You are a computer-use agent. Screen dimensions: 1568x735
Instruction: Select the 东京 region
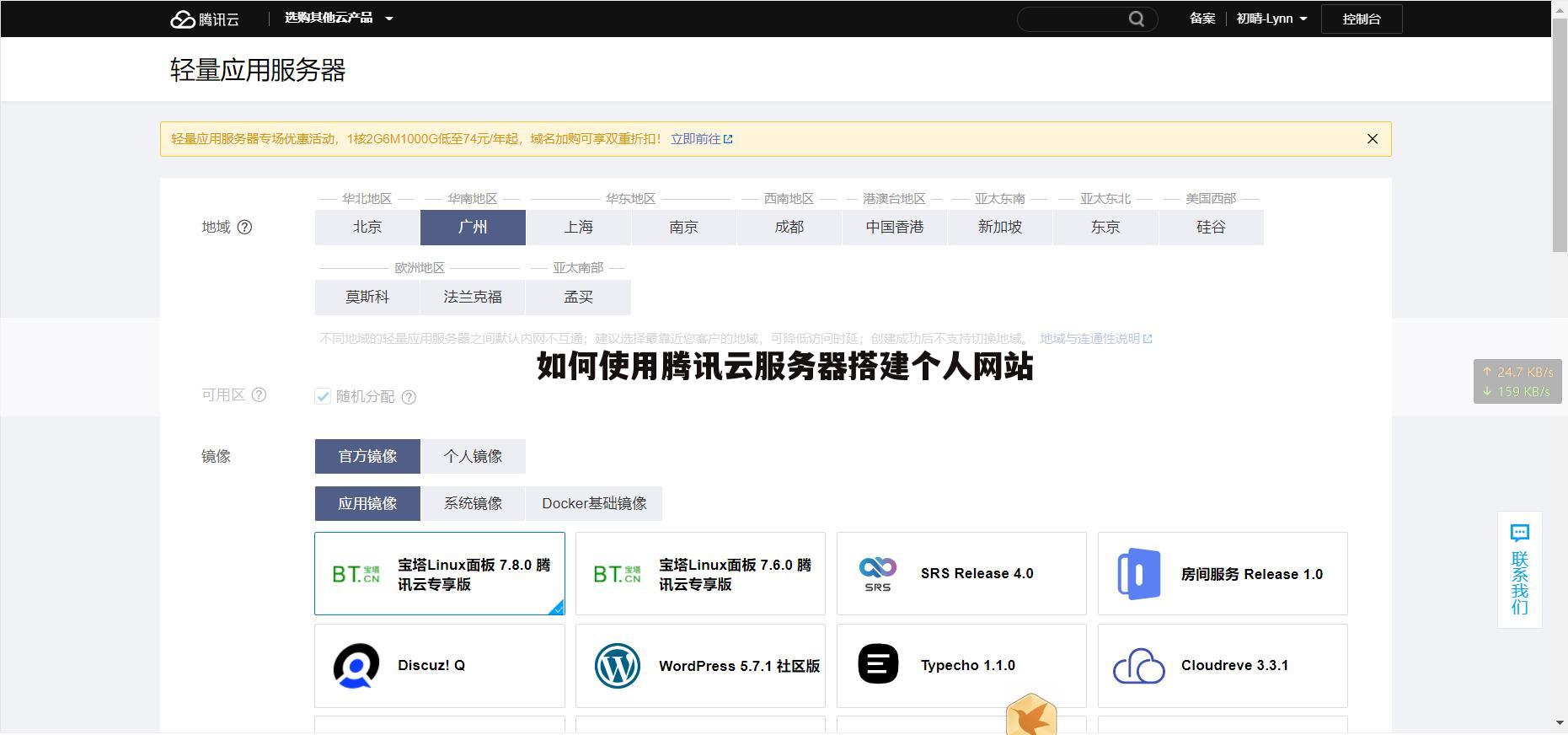[x=1105, y=228]
